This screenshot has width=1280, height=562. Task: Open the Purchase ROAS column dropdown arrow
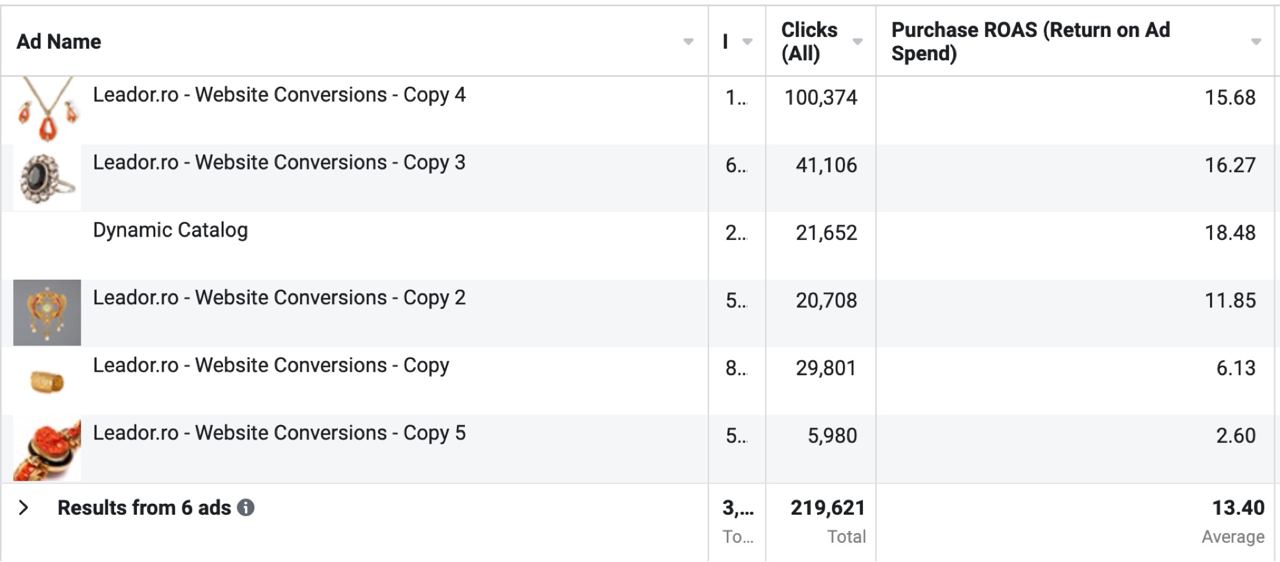point(1256,42)
